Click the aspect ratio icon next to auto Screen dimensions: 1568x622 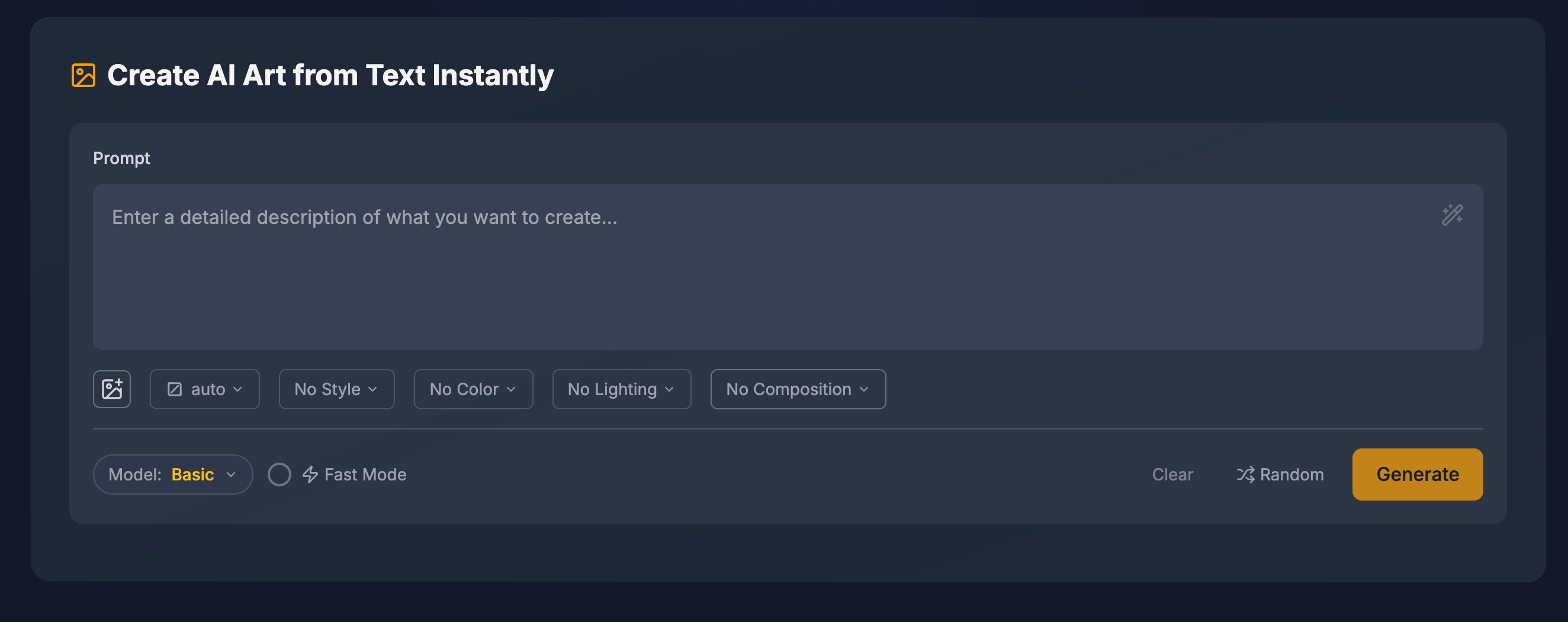click(x=175, y=389)
